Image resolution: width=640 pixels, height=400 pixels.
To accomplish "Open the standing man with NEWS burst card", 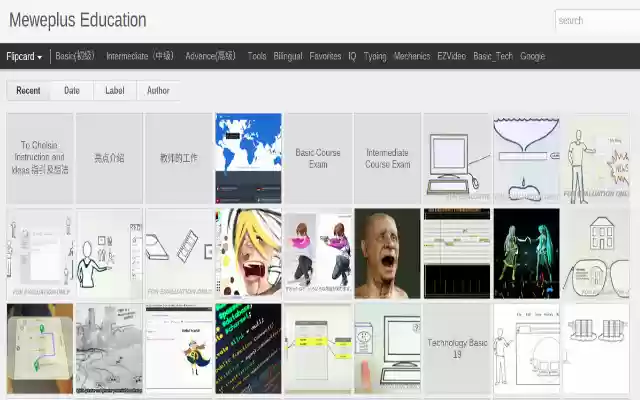I will 596,158.
